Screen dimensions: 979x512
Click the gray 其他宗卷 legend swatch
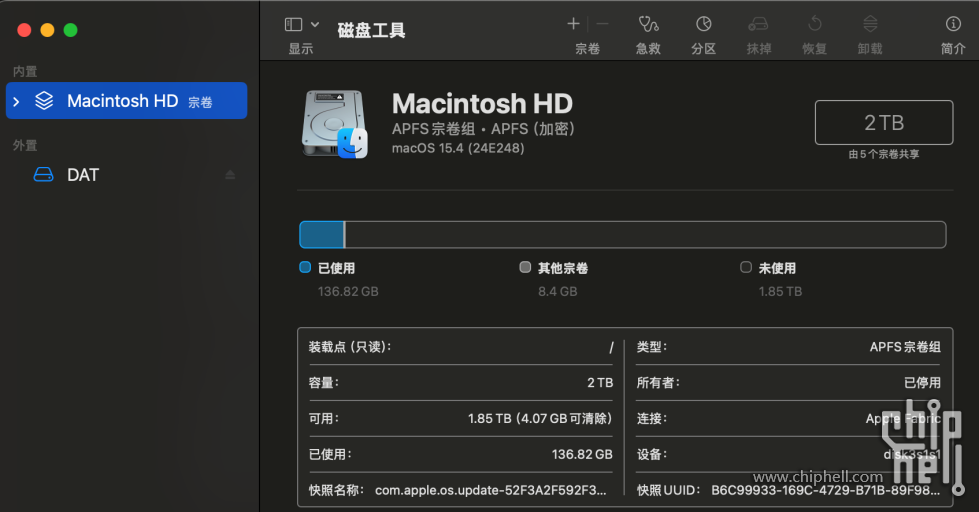(x=525, y=267)
